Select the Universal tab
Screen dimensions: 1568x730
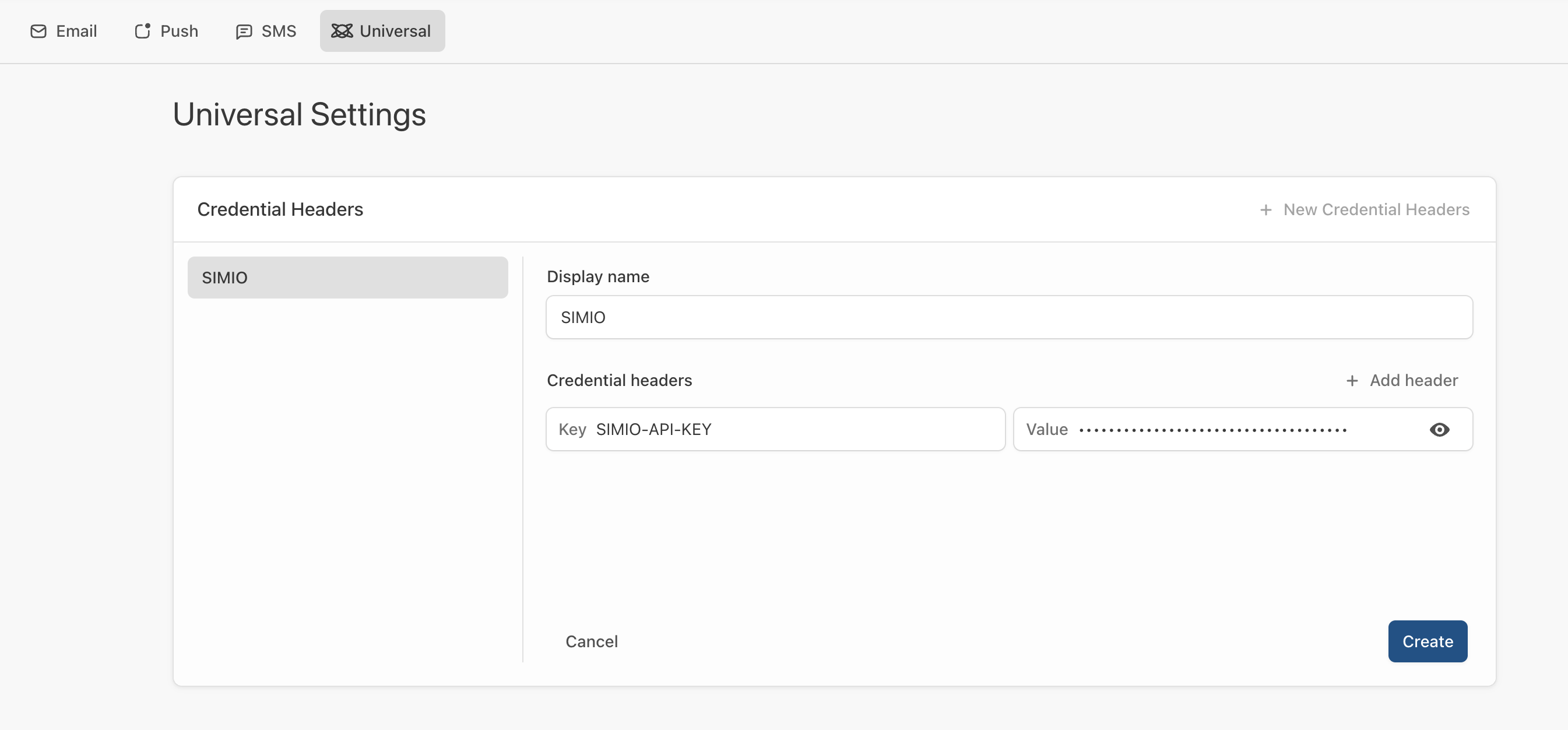[382, 31]
